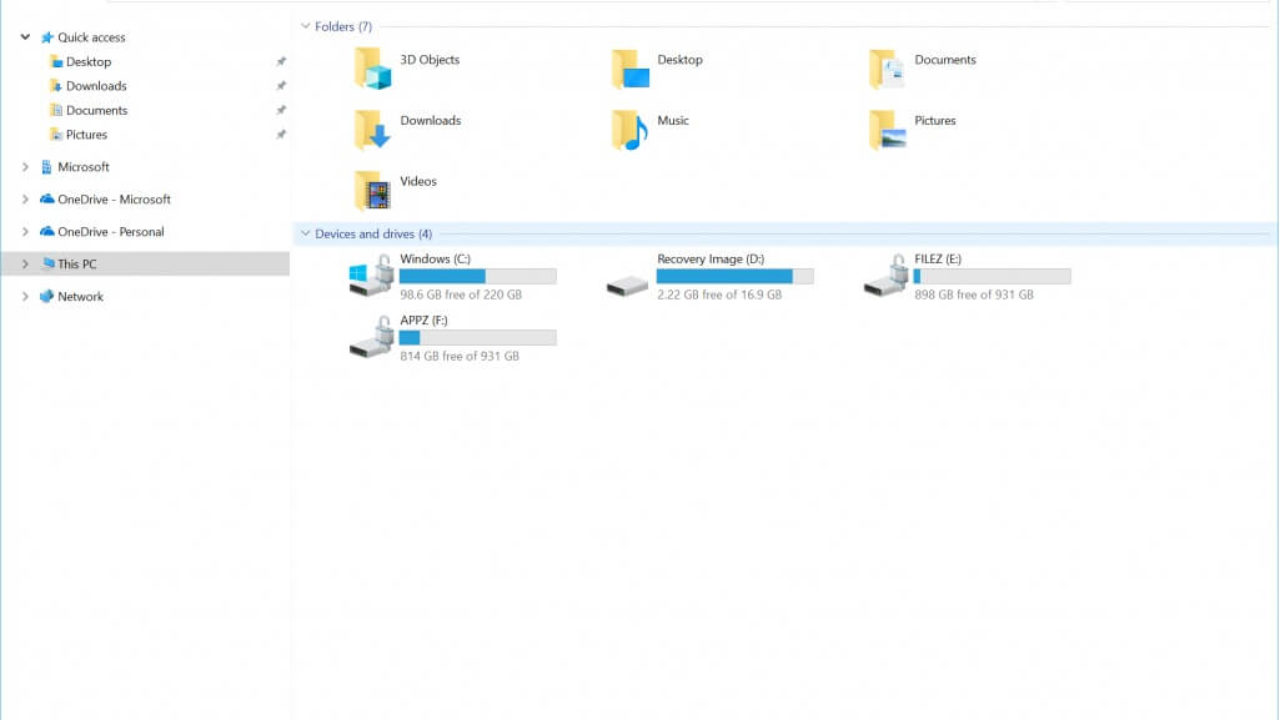Select the APPZ (F:) drive icon
The image size is (1280, 720).
(371, 336)
